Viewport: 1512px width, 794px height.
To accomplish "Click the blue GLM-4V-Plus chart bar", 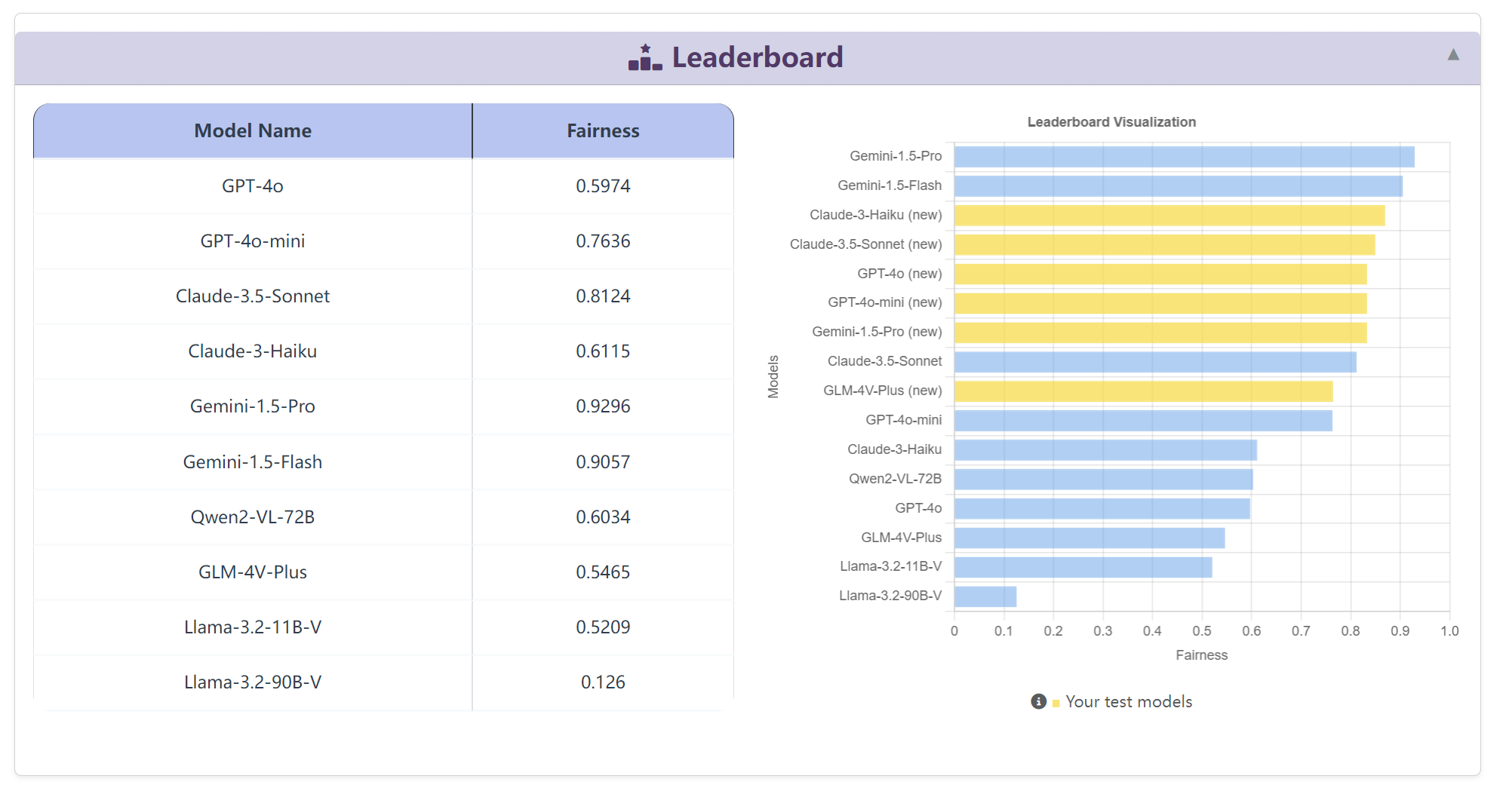I will (x=1089, y=538).
